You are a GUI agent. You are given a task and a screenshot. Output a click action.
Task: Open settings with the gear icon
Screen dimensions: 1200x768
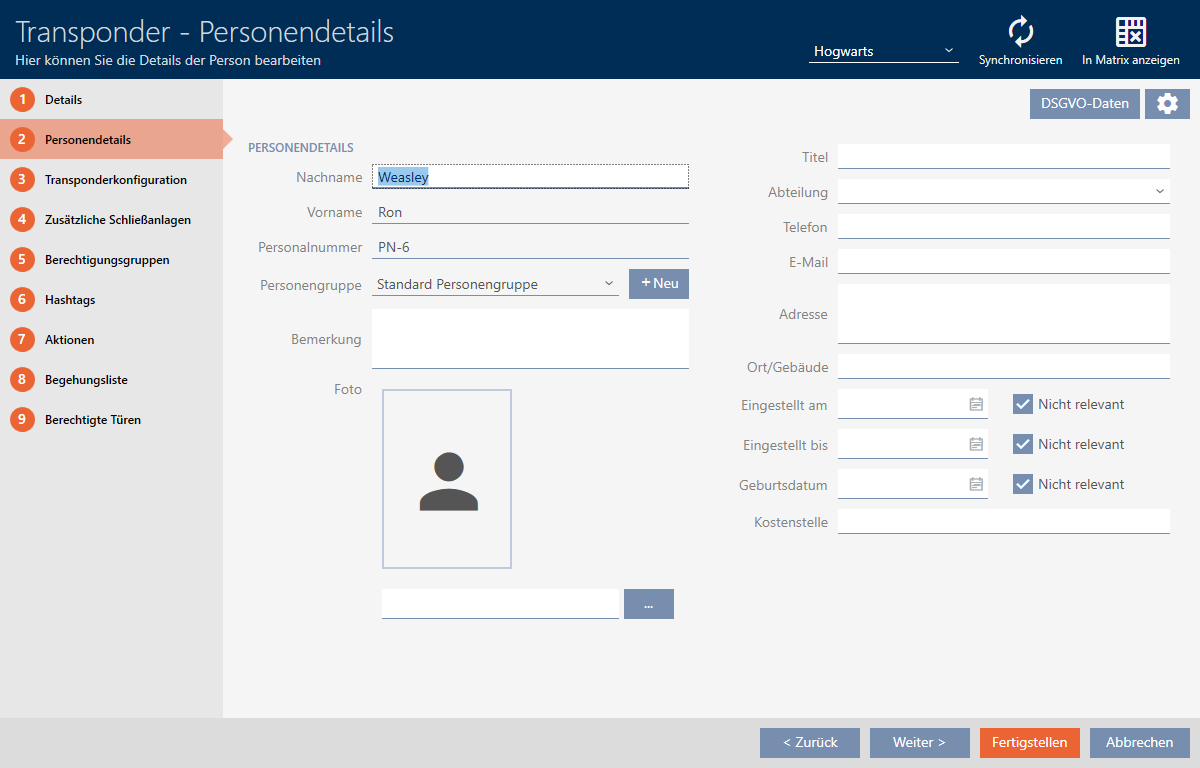1167,104
